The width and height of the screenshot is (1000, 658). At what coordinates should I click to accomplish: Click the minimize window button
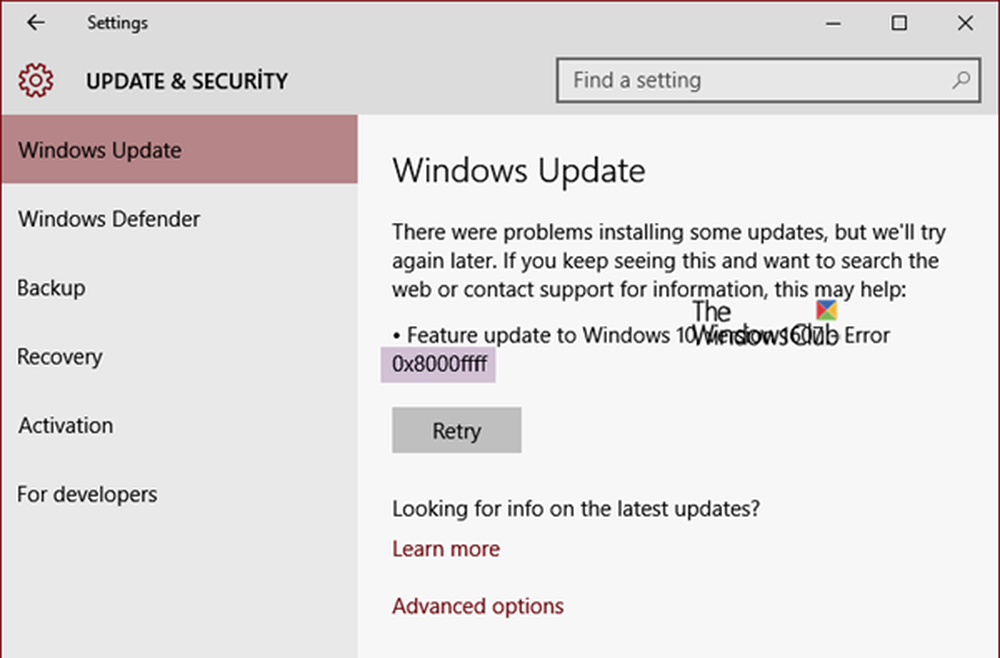click(834, 22)
